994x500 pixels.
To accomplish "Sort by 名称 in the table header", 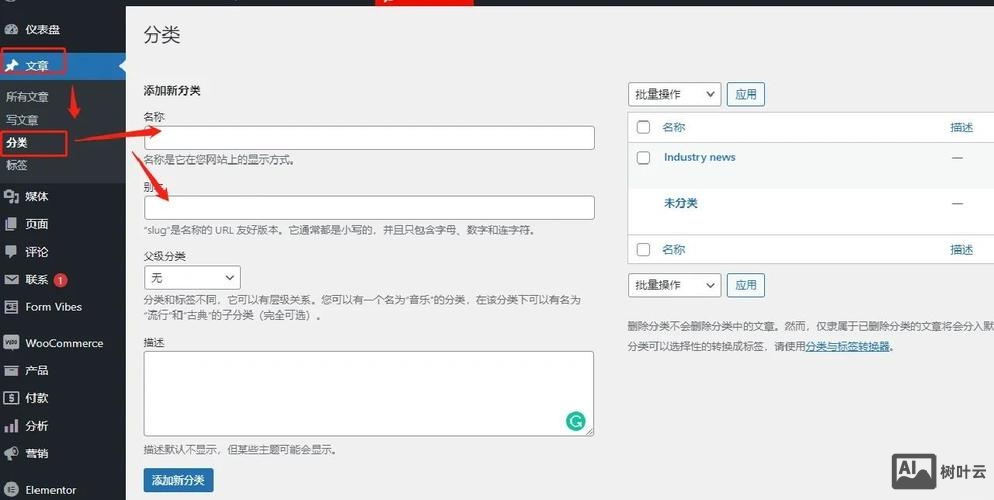I will click(x=673, y=127).
